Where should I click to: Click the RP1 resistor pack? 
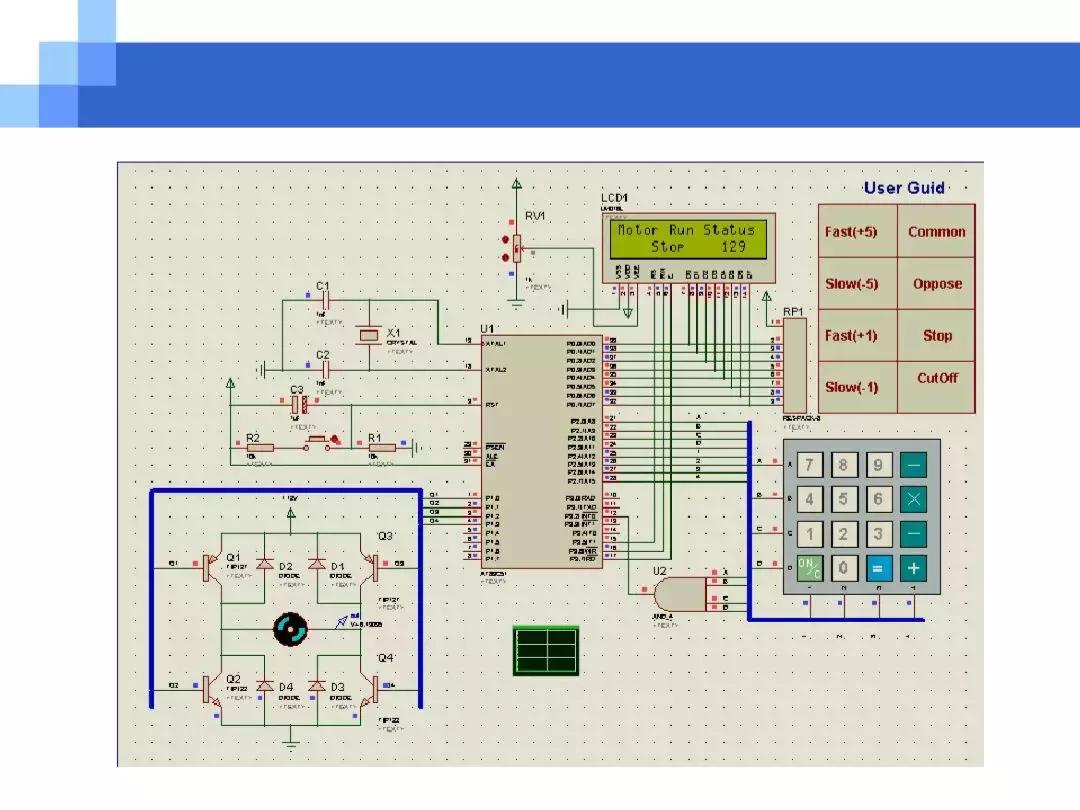coord(794,366)
